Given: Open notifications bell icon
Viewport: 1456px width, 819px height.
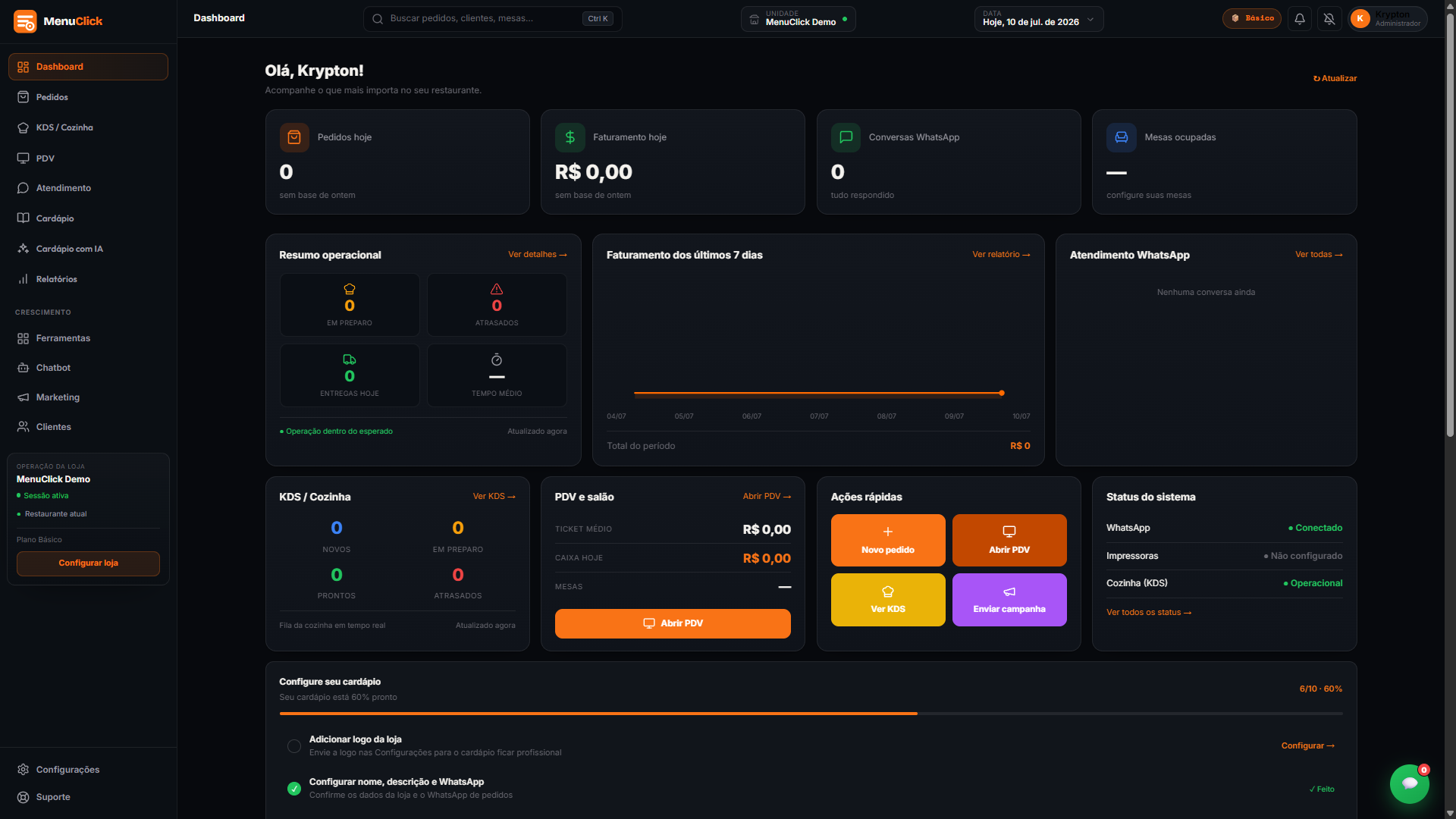Looking at the screenshot, I should [1300, 19].
